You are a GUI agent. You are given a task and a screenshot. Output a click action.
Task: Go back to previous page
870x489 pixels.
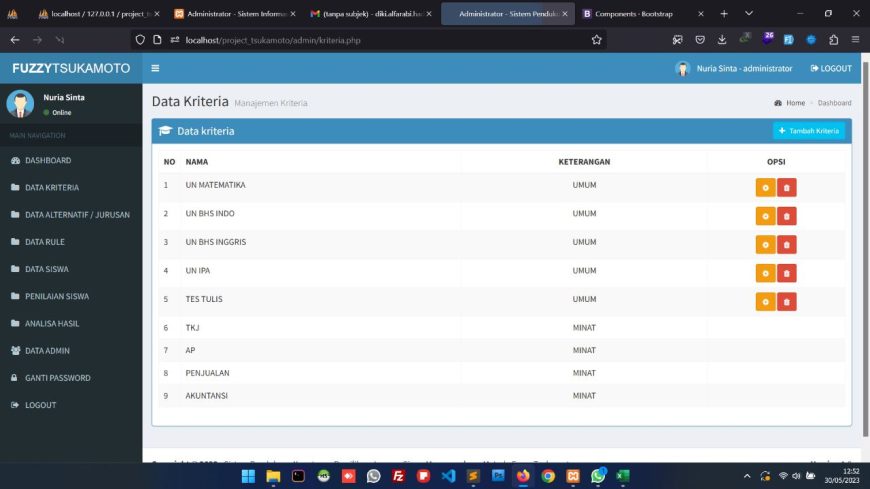(x=15, y=40)
